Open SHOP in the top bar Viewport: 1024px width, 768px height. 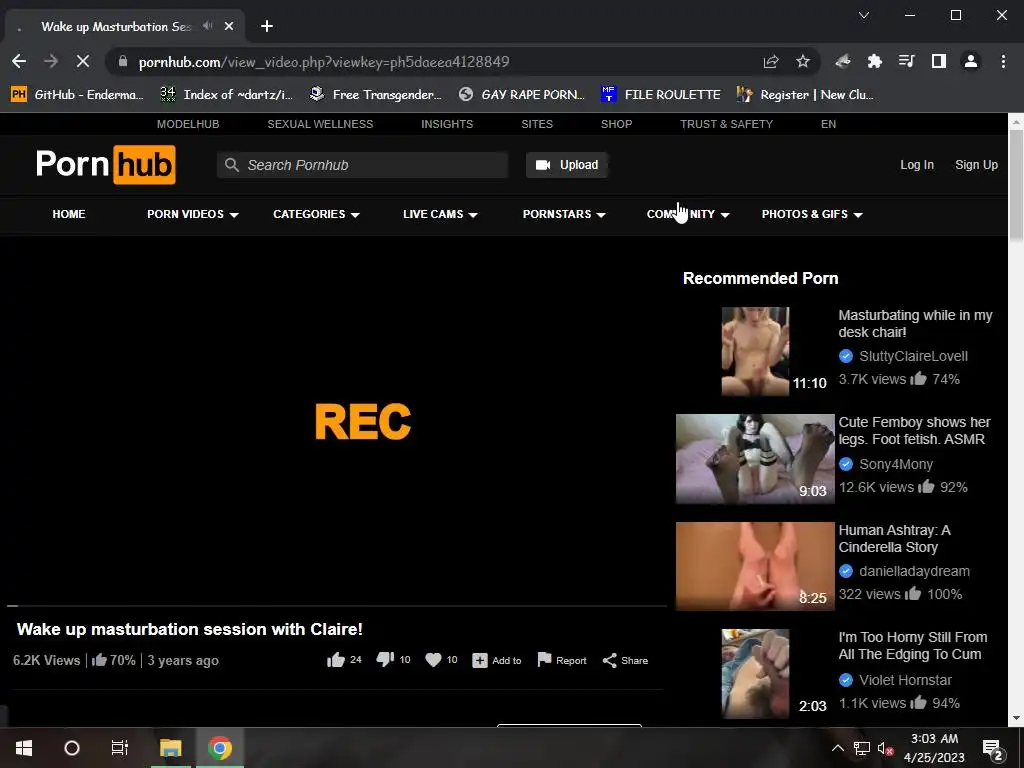click(616, 124)
